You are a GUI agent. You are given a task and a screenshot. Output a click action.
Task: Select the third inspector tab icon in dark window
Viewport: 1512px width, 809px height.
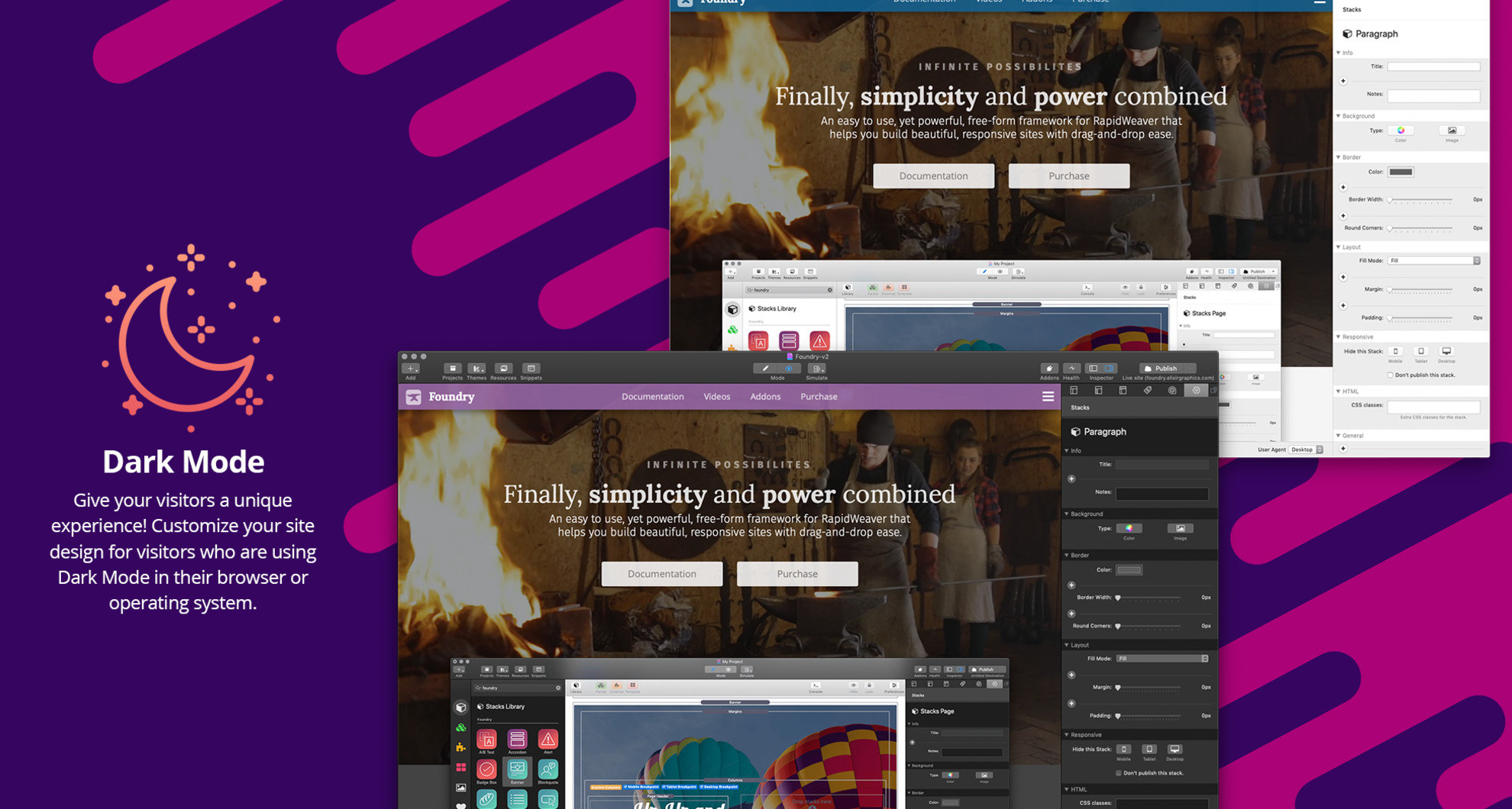pos(1123,391)
